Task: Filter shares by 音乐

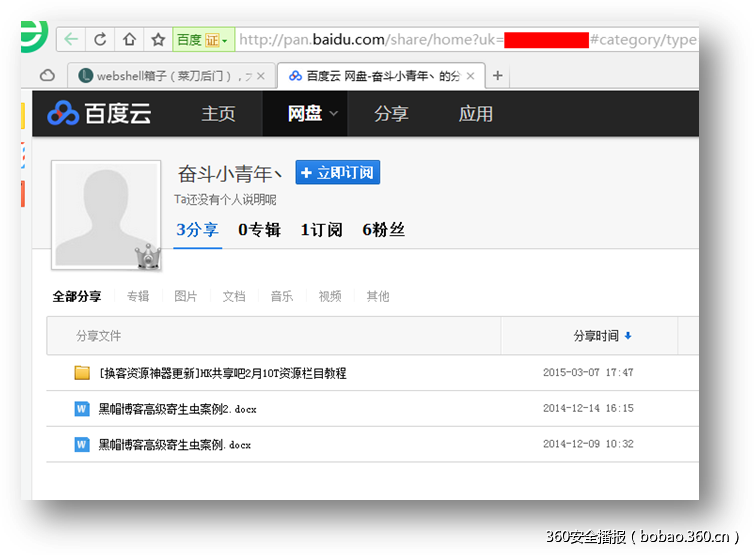Action: pyautogui.click(x=282, y=296)
